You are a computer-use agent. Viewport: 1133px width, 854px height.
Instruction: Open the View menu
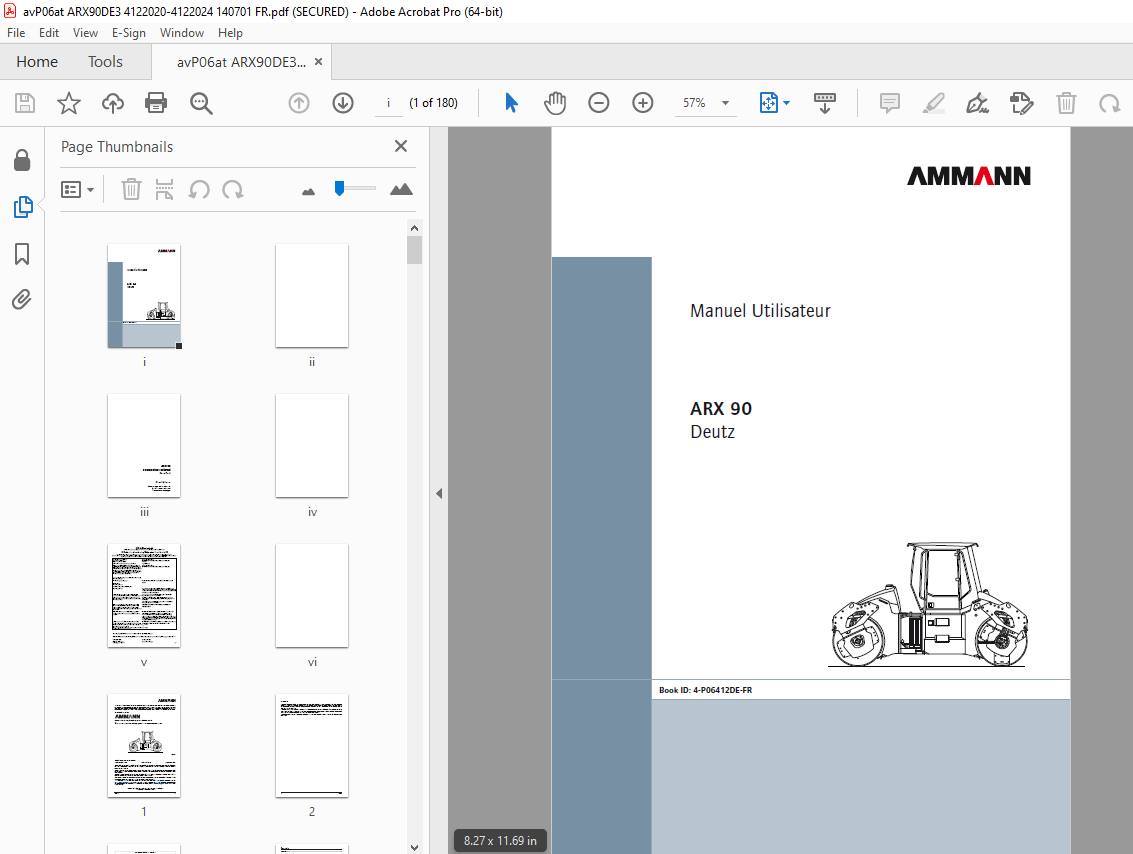tap(85, 33)
